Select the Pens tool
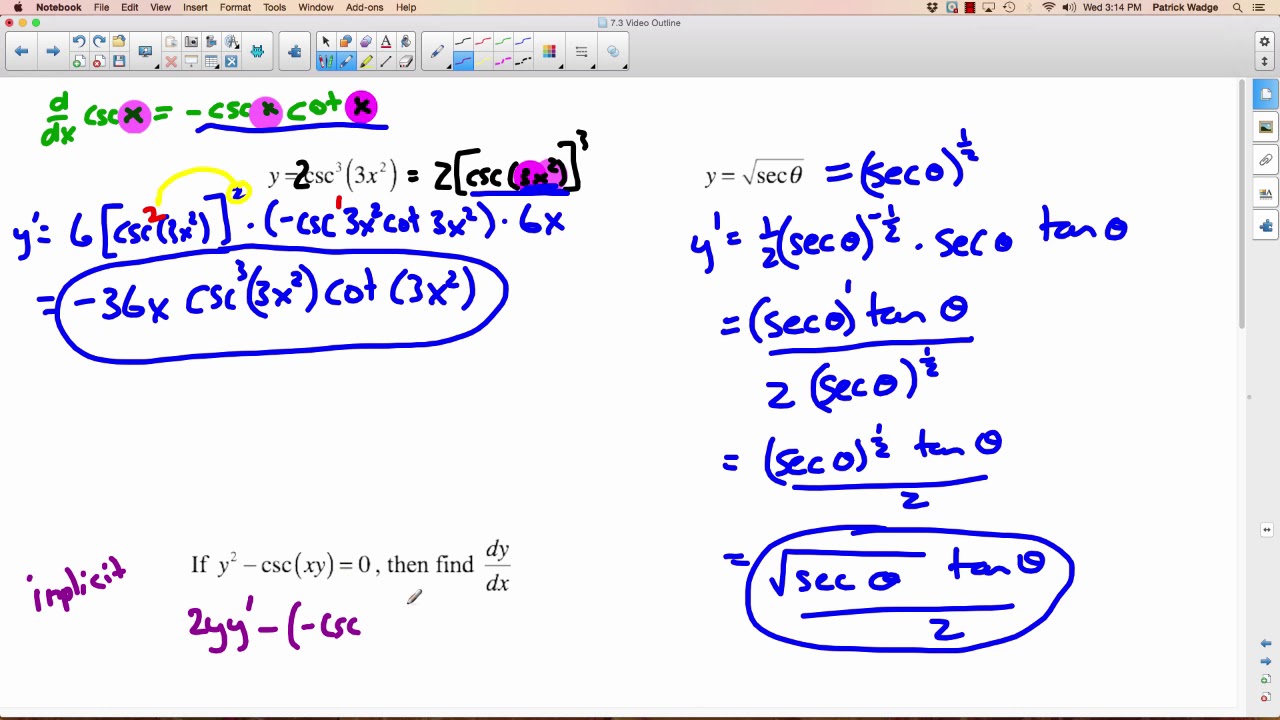Image resolution: width=1280 pixels, height=720 pixels. pyautogui.click(x=325, y=61)
